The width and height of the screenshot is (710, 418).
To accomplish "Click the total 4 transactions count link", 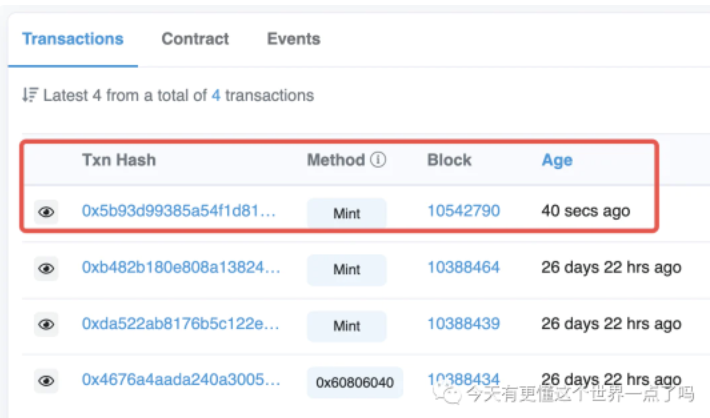I will (216, 95).
